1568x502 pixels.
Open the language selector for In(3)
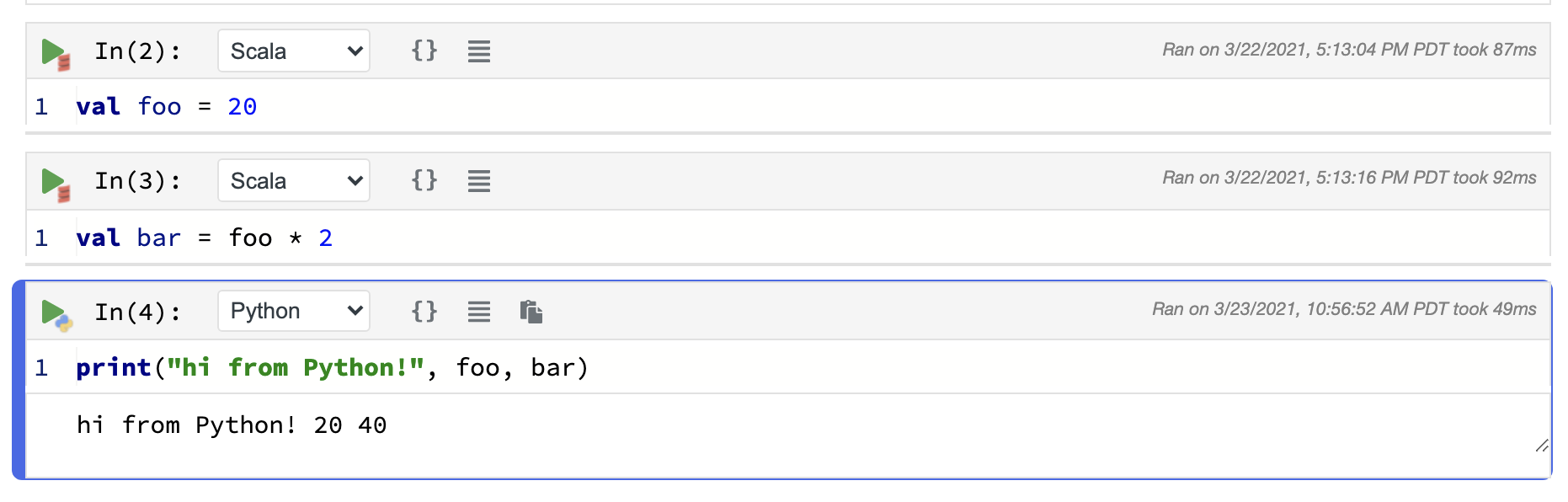tap(293, 179)
